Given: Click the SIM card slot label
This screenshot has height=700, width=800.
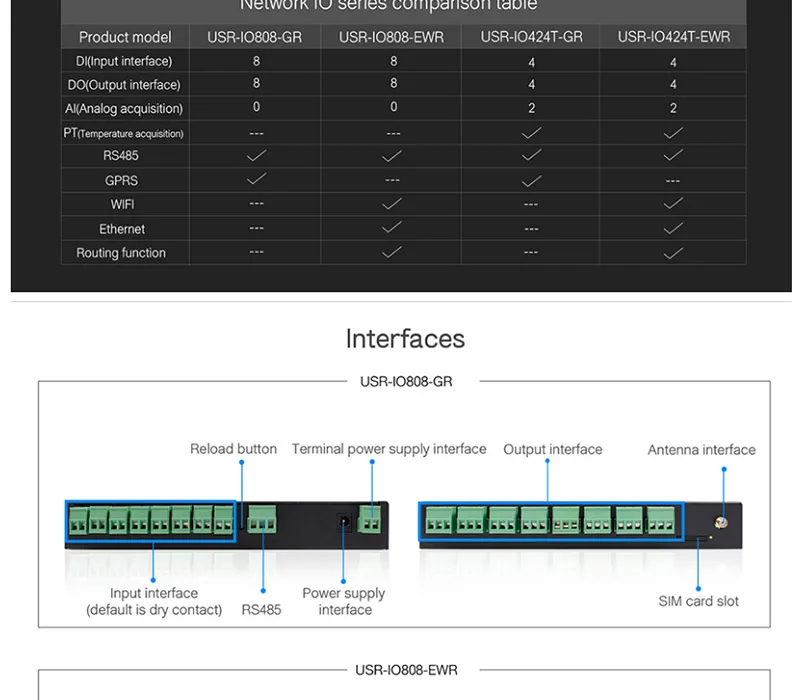Looking at the screenshot, I should [x=698, y=601].
